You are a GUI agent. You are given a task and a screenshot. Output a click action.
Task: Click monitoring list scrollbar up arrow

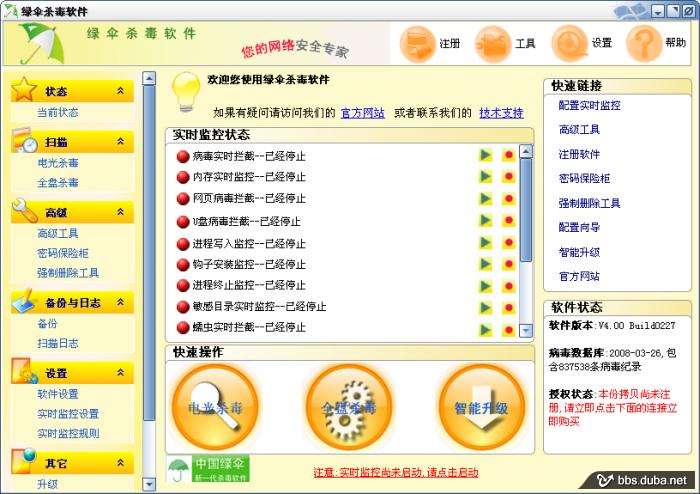(x=526, y=151)
